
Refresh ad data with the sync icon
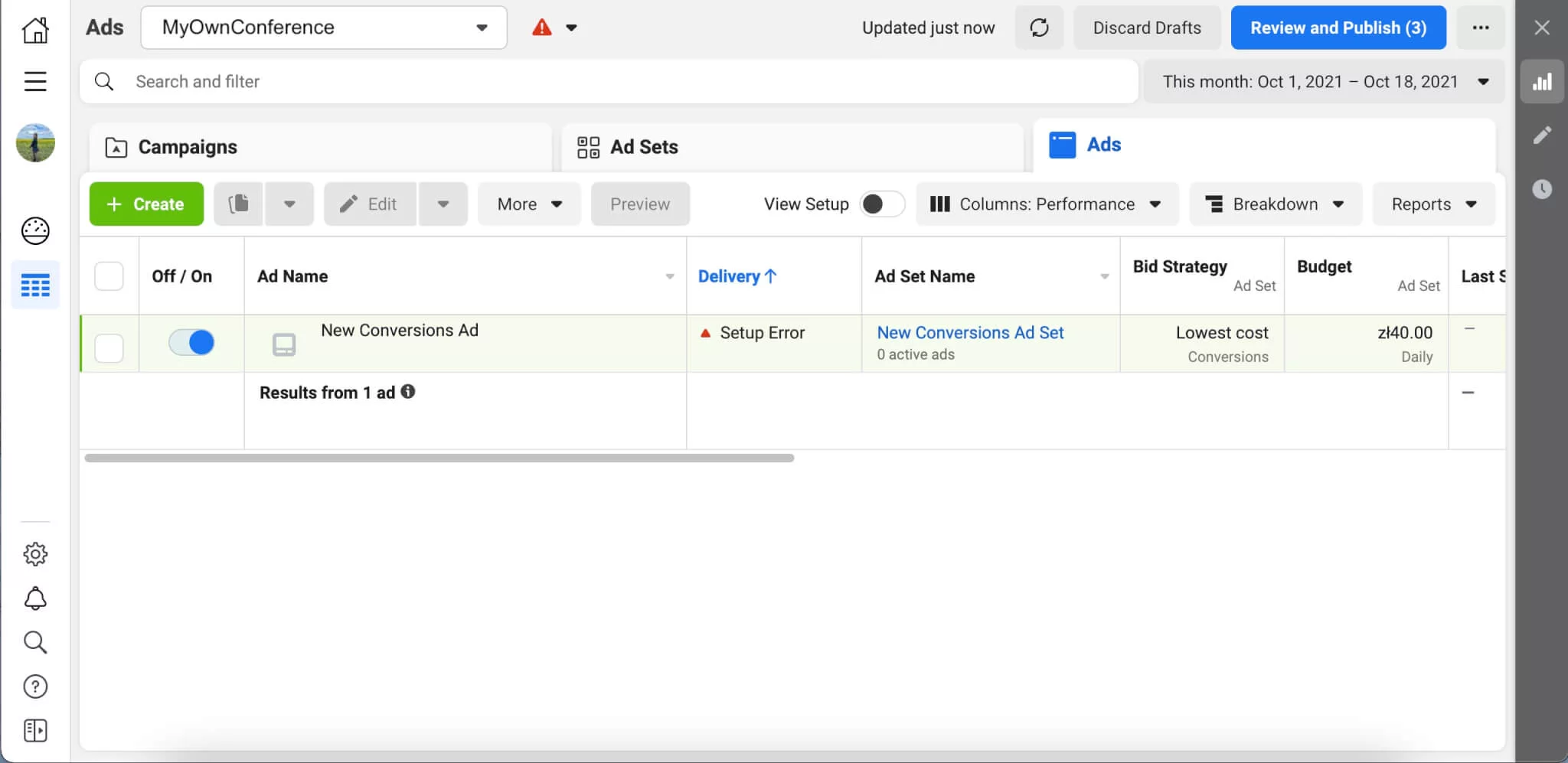coord(1038,28)
